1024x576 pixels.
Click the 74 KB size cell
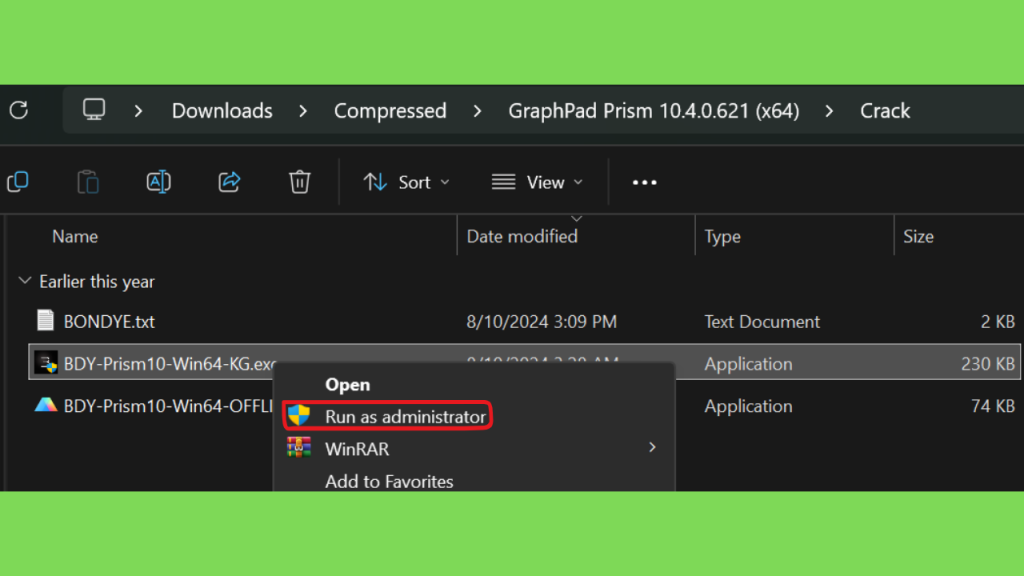[993, 406]
